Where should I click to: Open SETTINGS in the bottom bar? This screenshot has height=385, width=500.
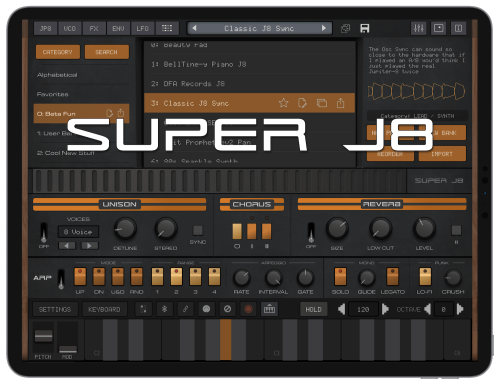click(x=55, y=309)
